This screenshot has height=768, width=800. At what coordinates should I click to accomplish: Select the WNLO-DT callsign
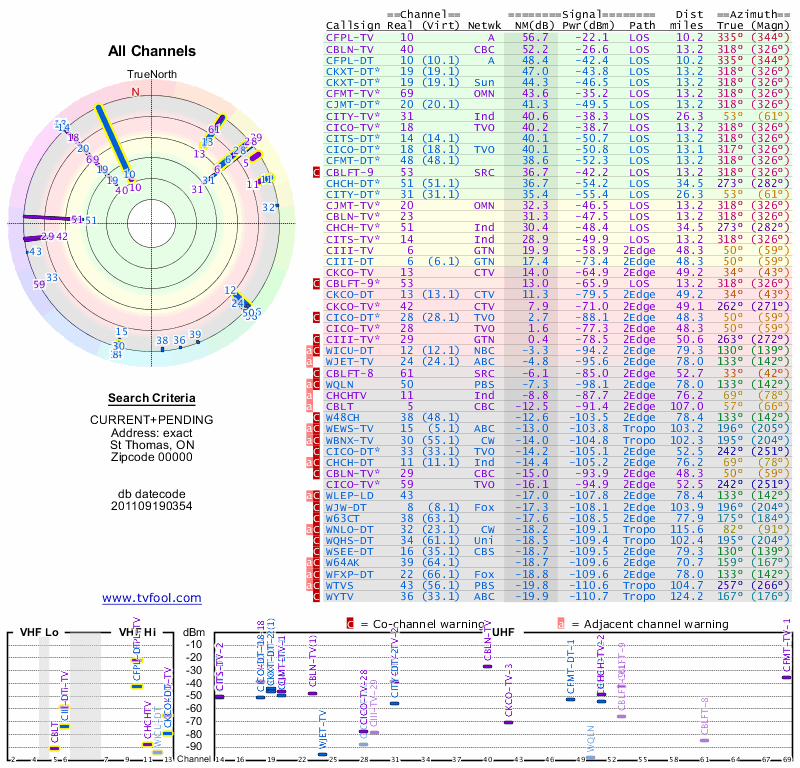[x=349, y=530]
